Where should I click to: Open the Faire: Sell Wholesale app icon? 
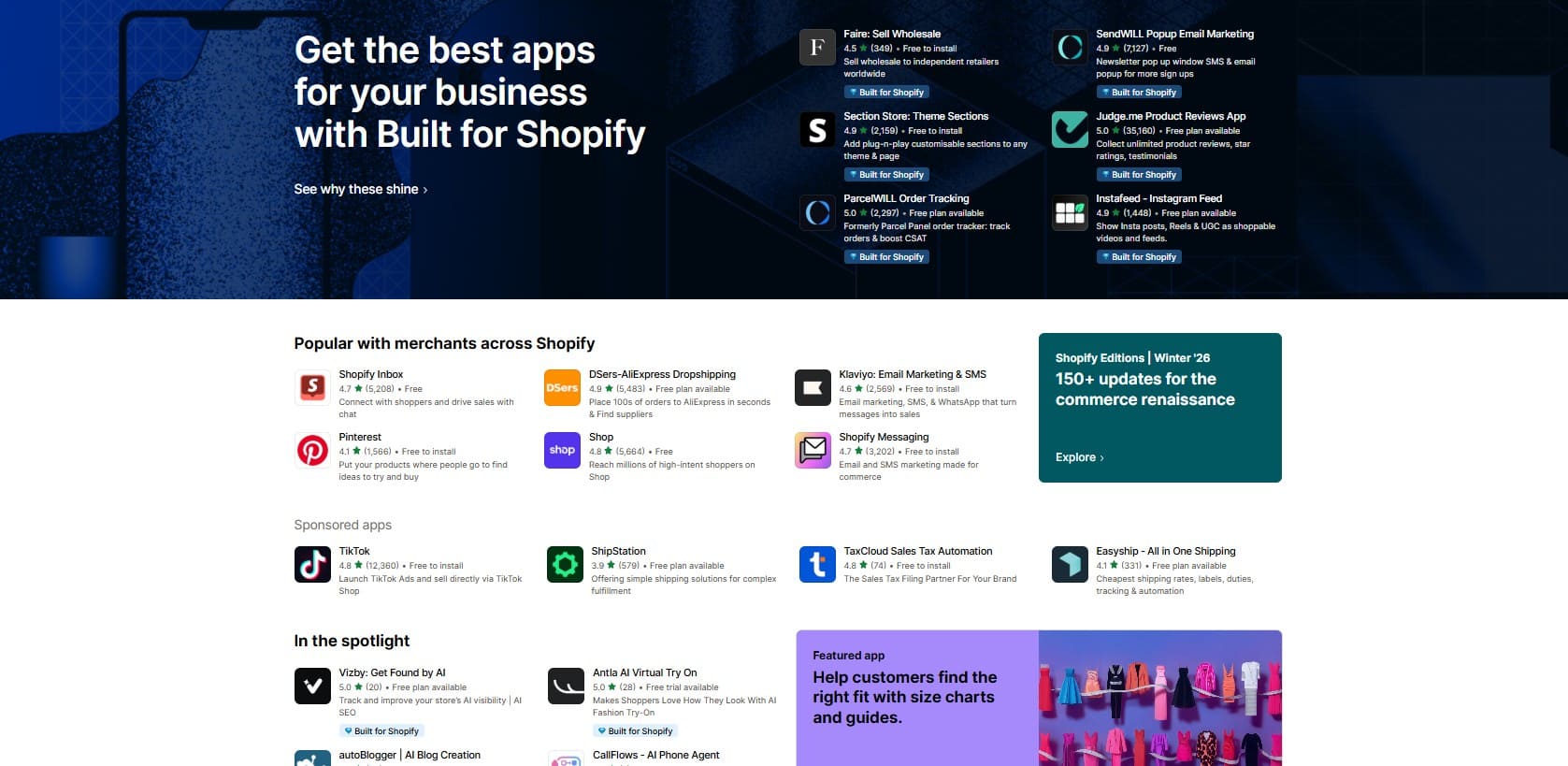817,47
